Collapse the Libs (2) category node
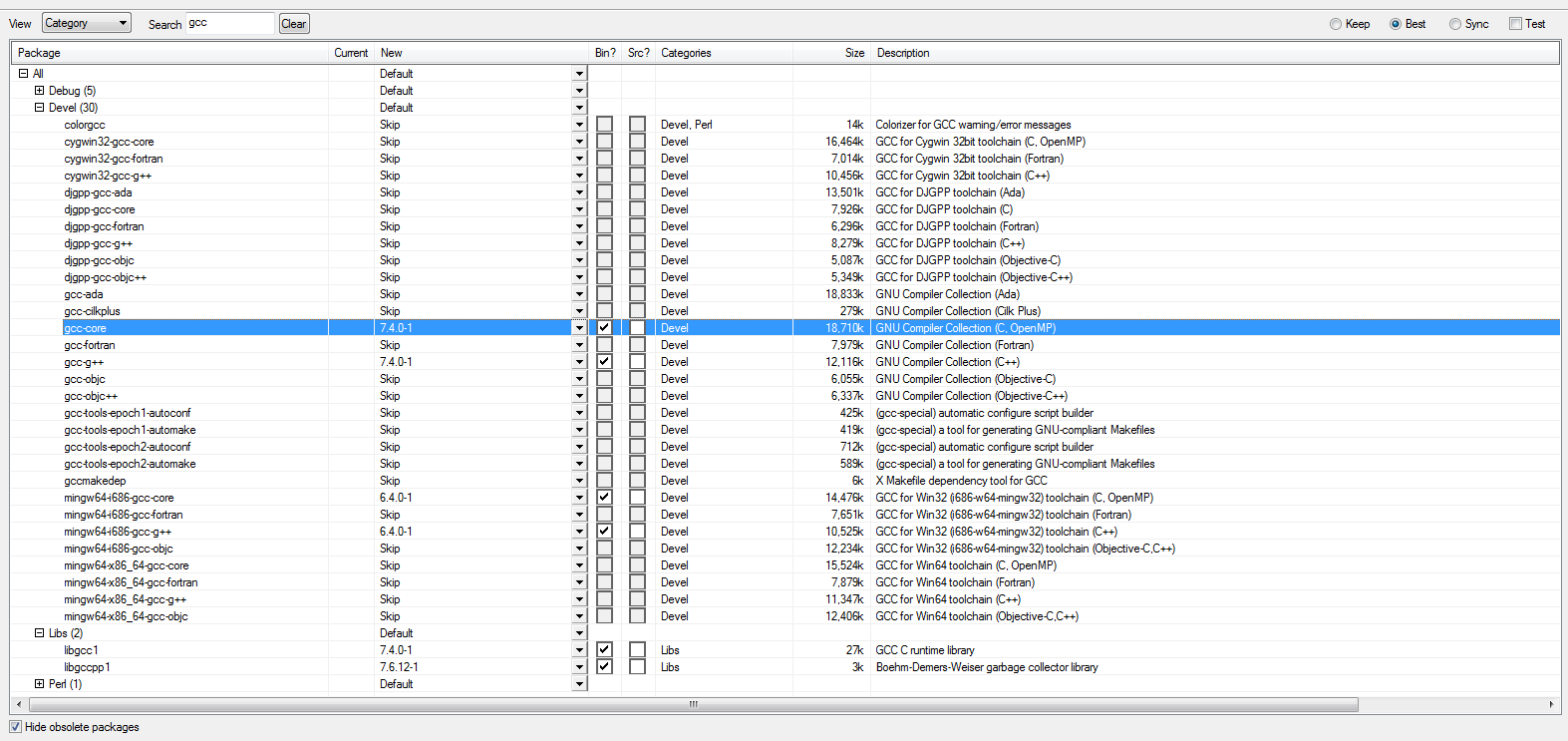 point(40,633)
